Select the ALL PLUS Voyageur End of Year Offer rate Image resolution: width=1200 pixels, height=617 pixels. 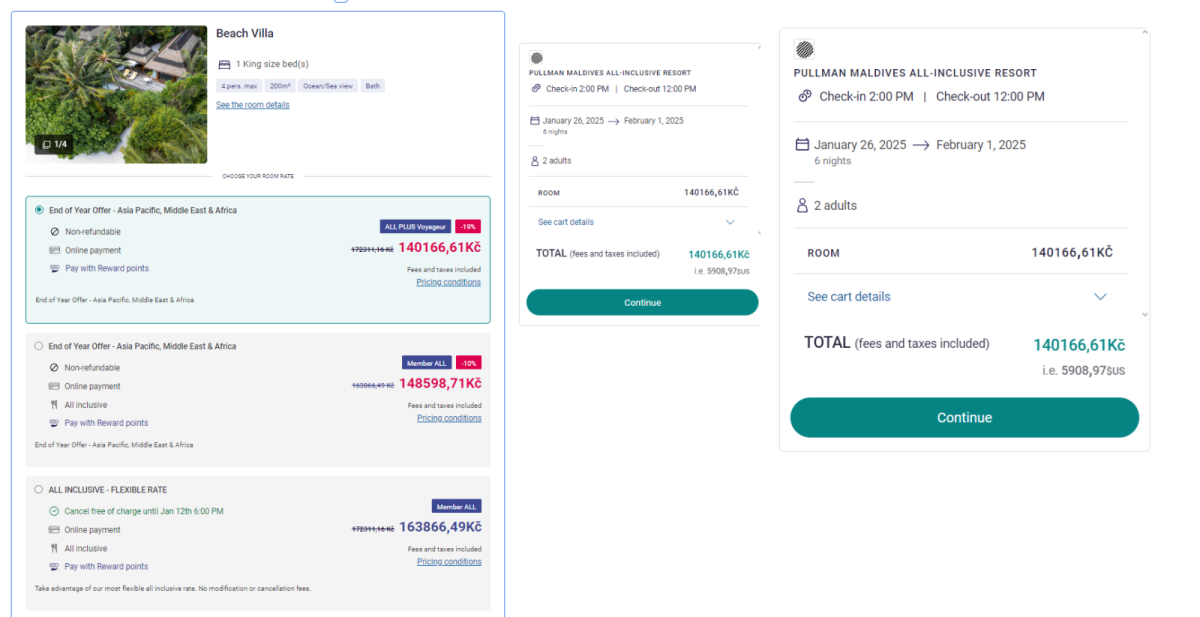tap(39, 210)
